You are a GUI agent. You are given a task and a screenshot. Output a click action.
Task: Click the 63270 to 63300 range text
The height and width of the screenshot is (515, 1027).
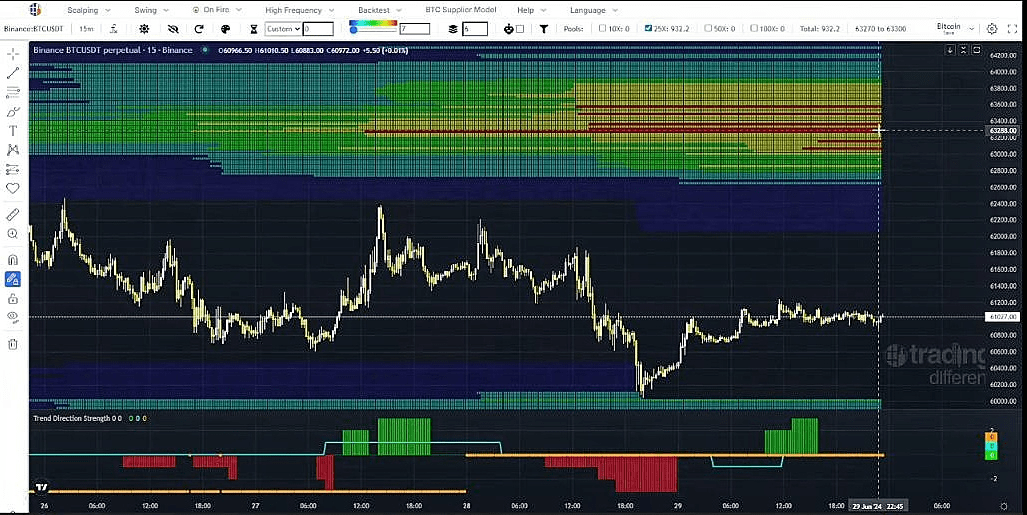pyautogui.click(x=881, y=29)
